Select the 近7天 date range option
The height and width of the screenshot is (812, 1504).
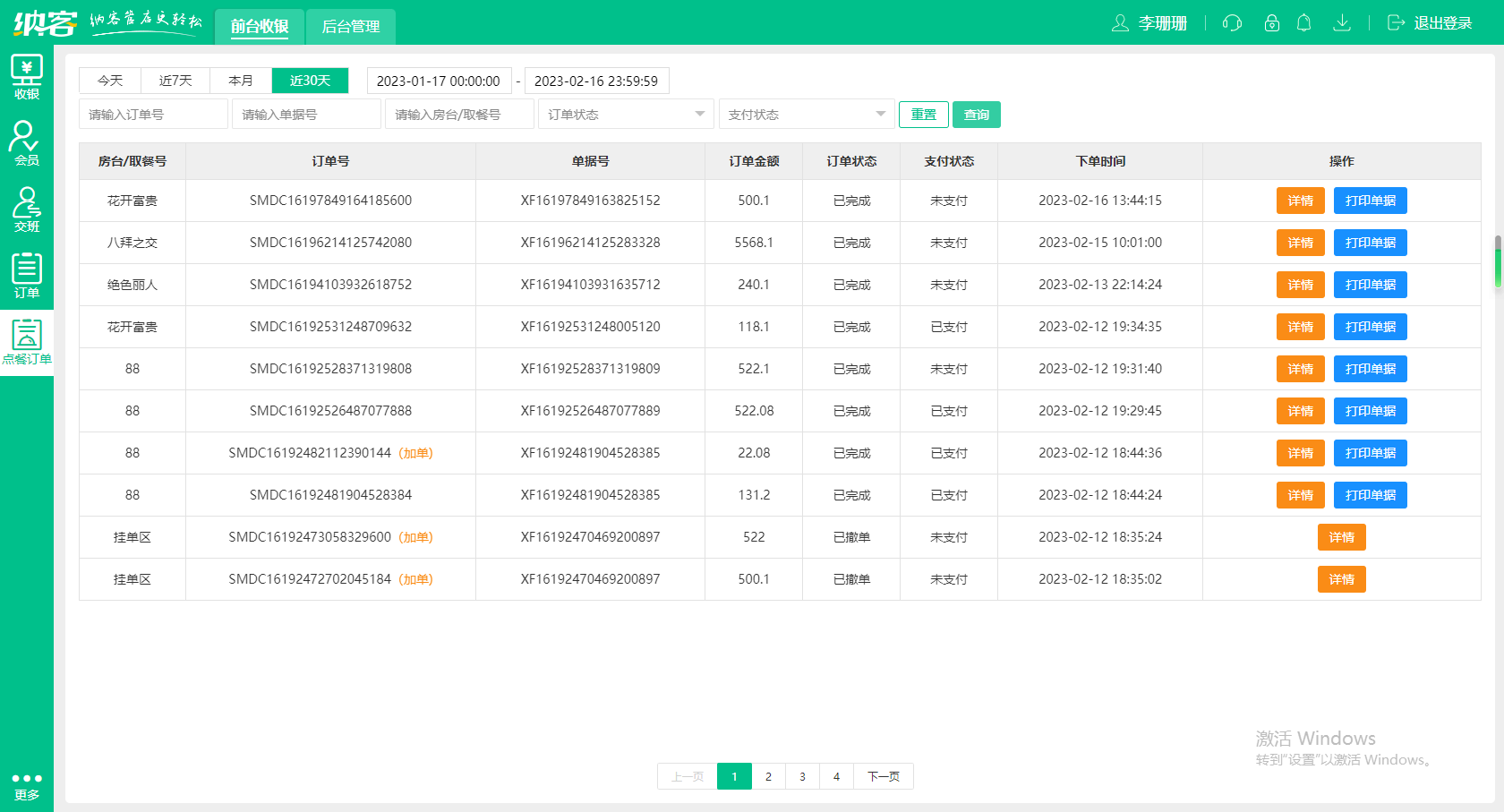175,81
